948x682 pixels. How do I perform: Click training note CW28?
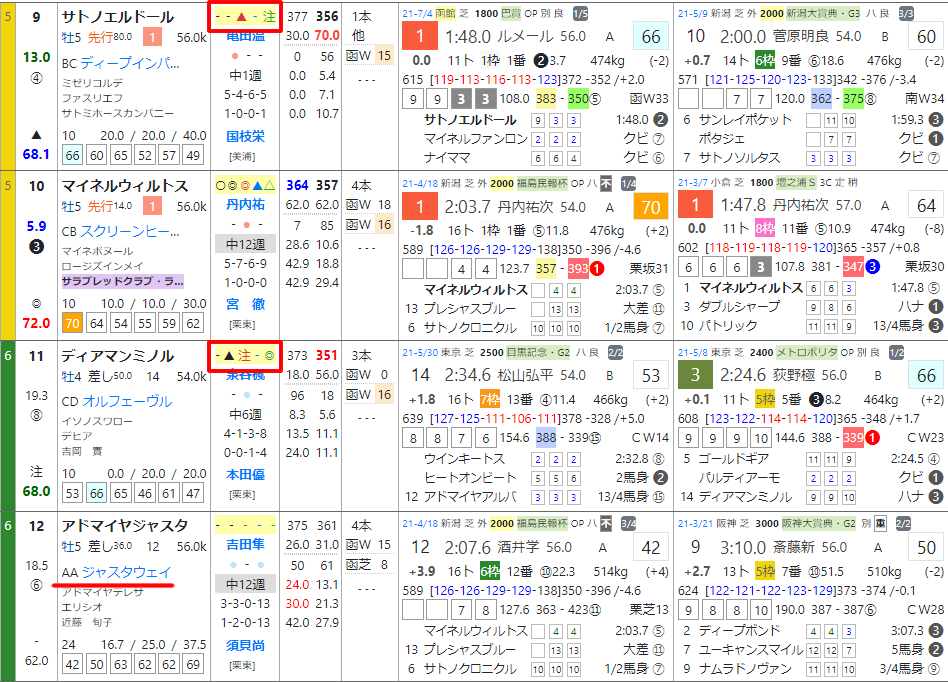click(926, 609)
